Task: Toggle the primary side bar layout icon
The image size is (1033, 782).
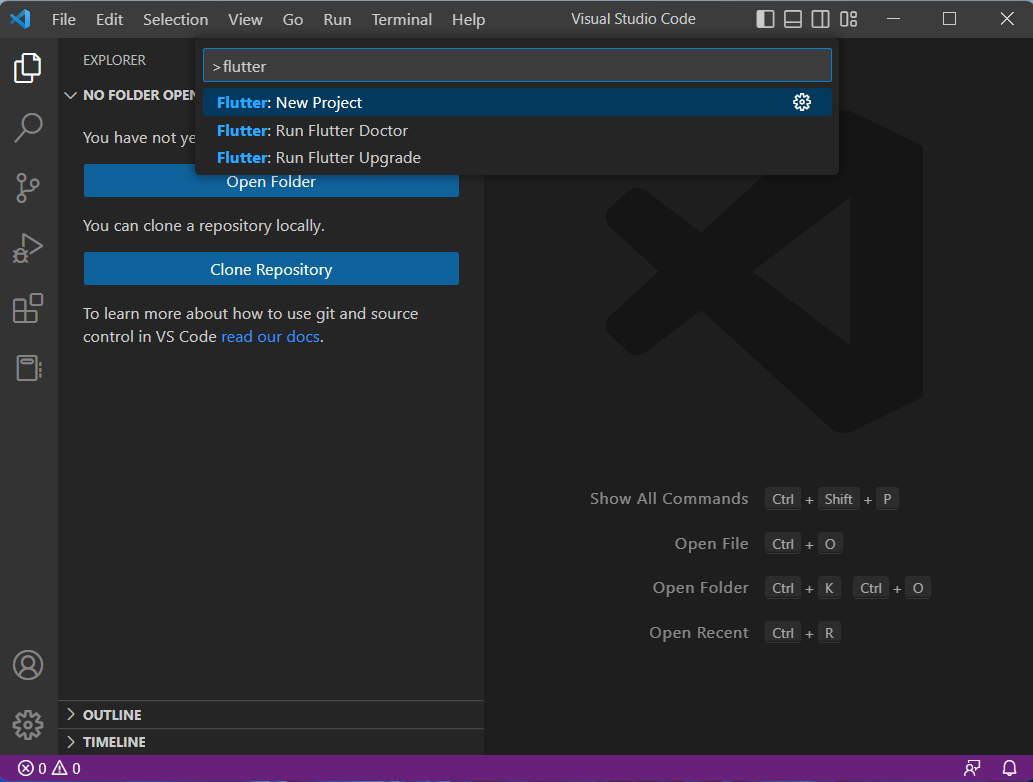Action: [x=765, y=19]
